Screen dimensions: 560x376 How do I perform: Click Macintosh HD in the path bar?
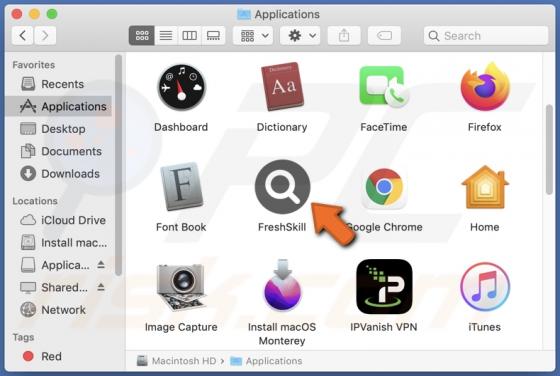[x=177, y=361]
